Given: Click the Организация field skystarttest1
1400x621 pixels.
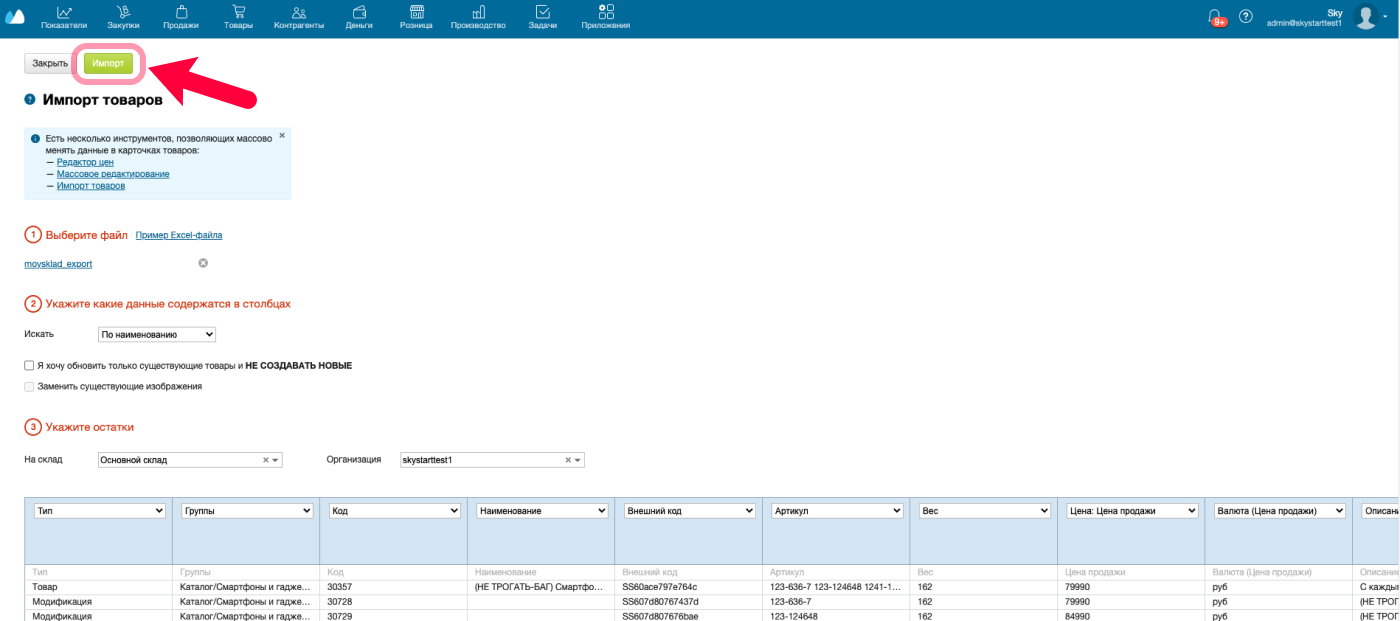Looking at the screenshot, I should (x=492, y=460).
